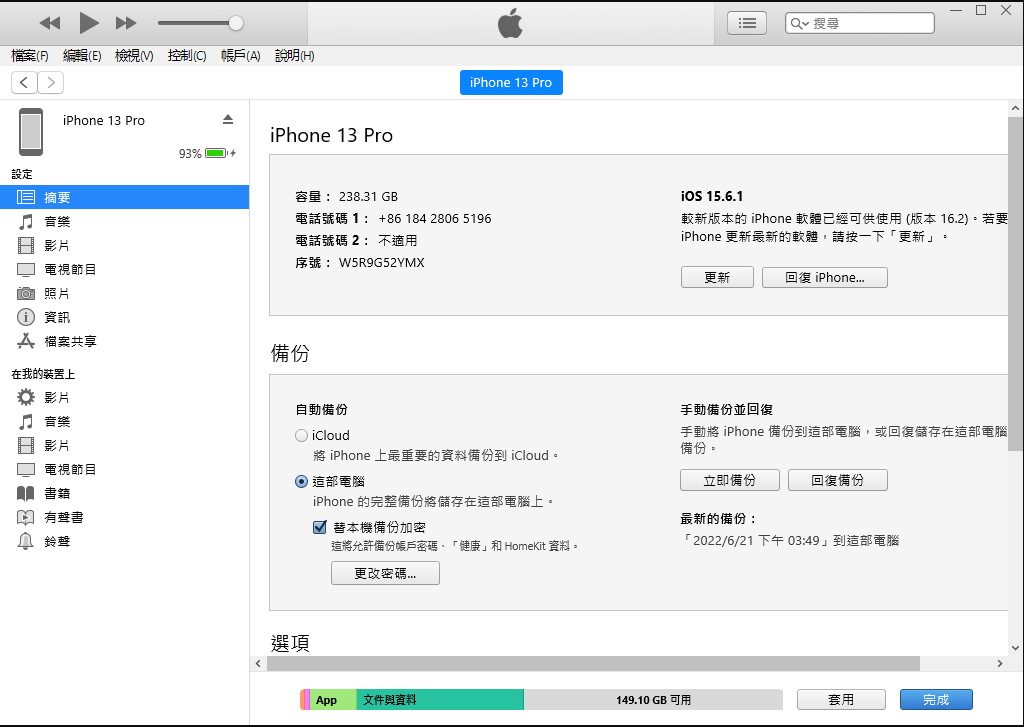
Task: Click the eject icon beside iPhone 13 Pro
Action: point(227,120)
